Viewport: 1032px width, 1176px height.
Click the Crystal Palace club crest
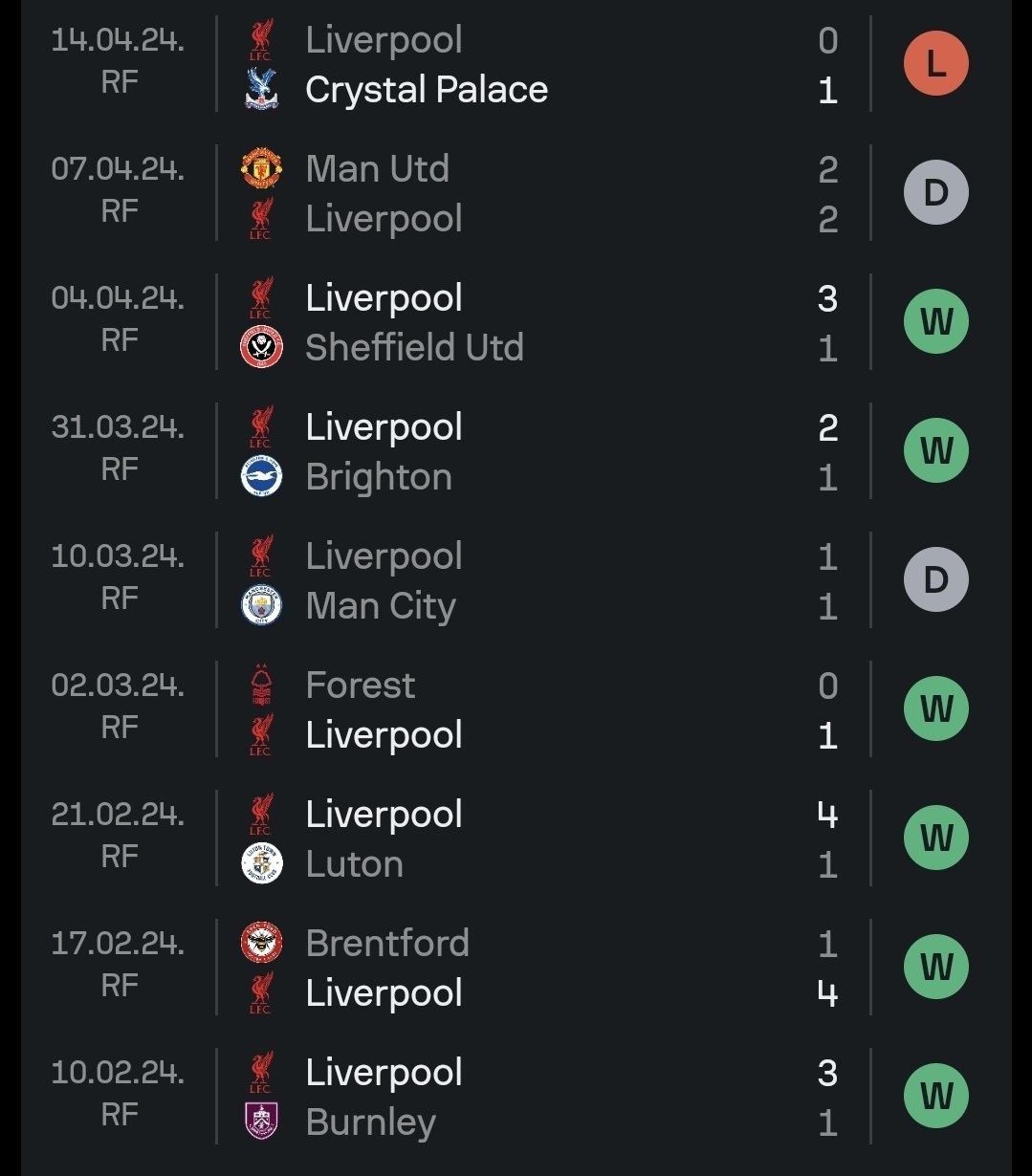coord(260,89)
